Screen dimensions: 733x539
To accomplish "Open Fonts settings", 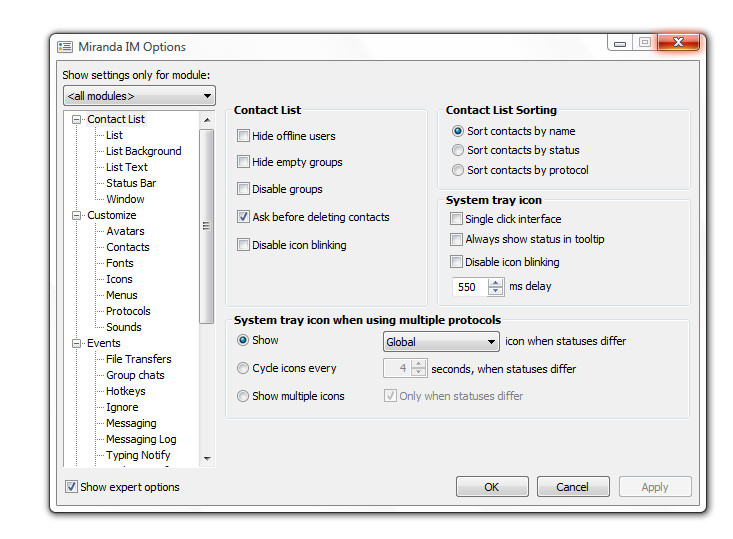I will 120,263.
